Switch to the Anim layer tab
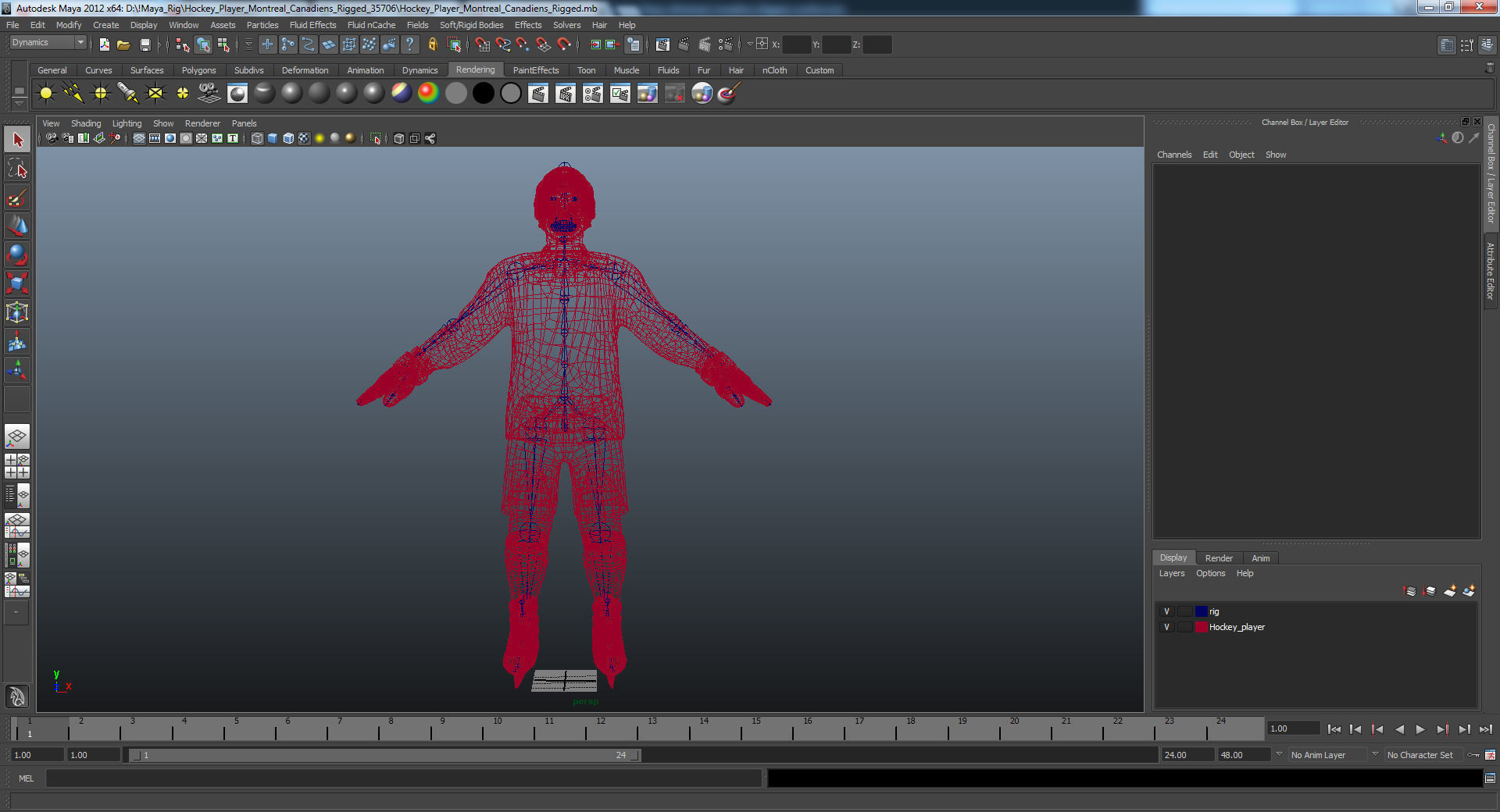Screen dimensions: 1500x812 1260,558
